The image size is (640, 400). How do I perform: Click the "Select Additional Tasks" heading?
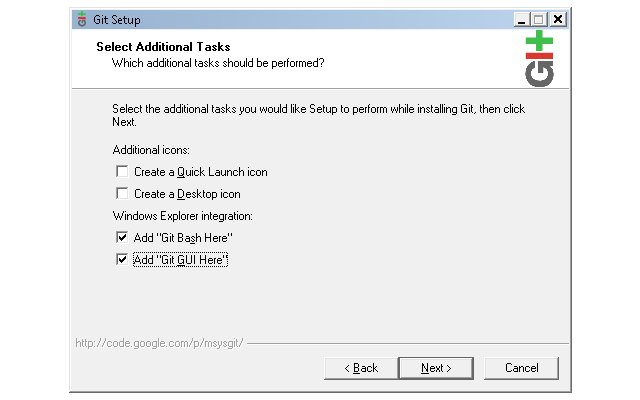click(x=163, y=47)
